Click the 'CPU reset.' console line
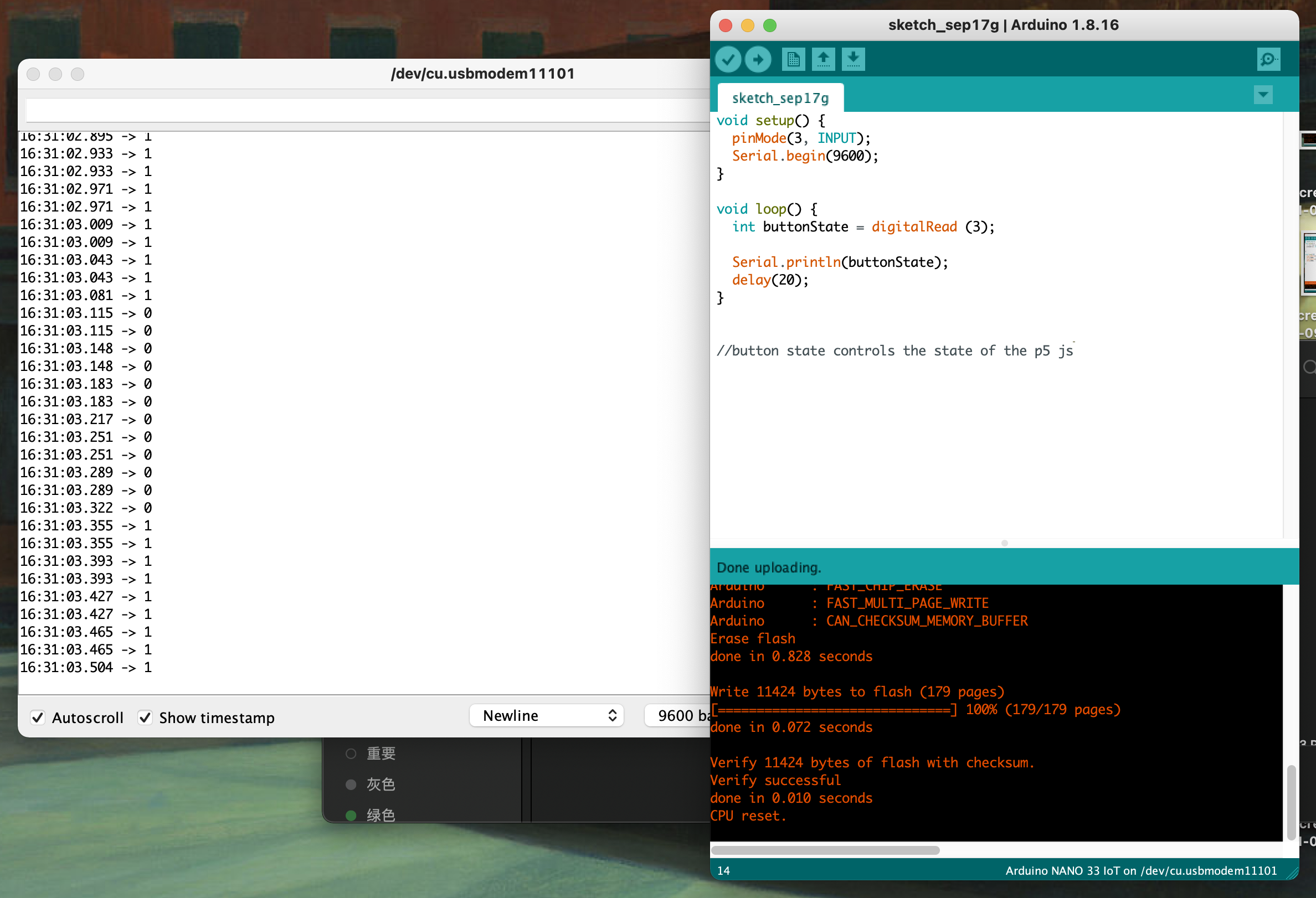The width and height of the screenshot is (1316, 898). point(748,816)
